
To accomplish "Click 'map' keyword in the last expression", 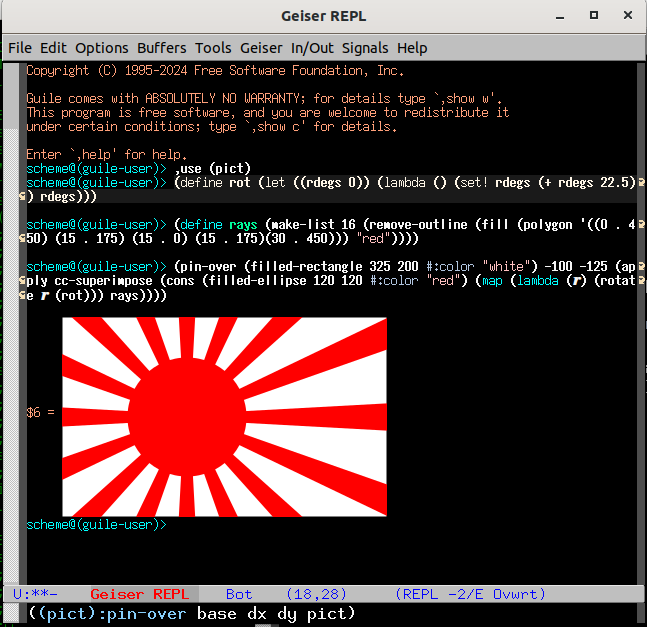I will pyautogui.click(x=492, y=280).
